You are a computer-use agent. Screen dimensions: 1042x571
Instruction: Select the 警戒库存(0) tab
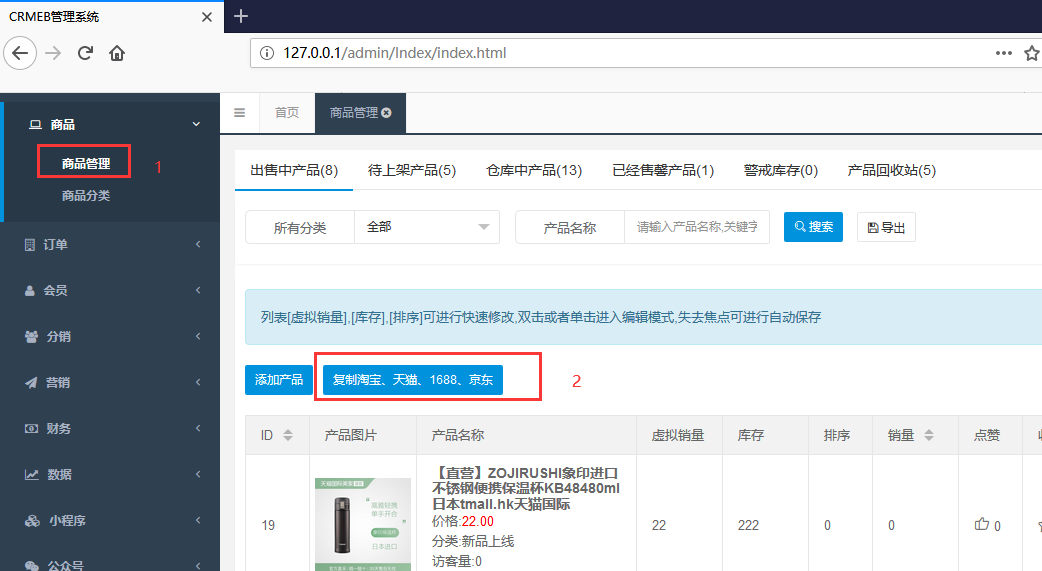pyautogui.click(x=781, y=170)
